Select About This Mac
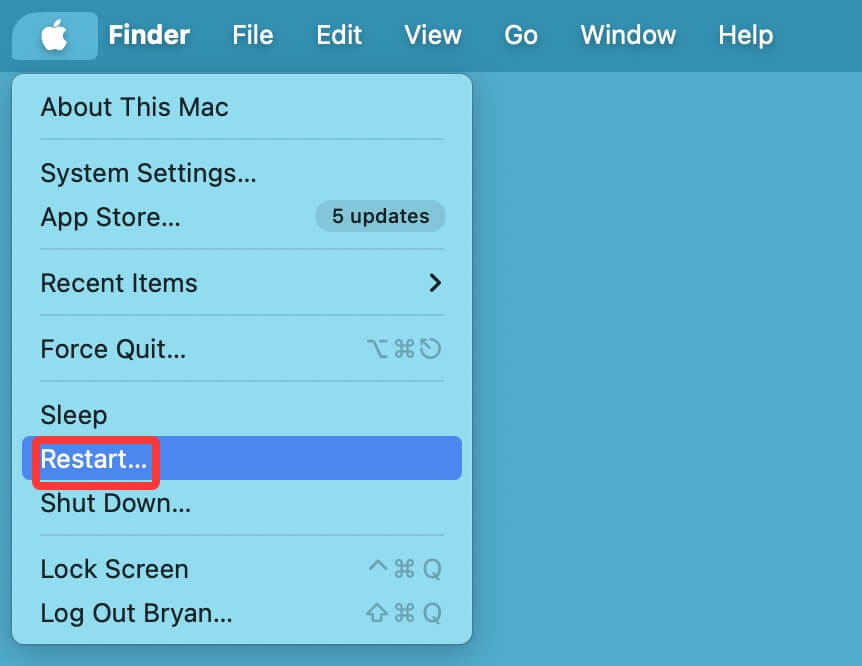Viewport: 862px width, 666px height. point(134,107)
